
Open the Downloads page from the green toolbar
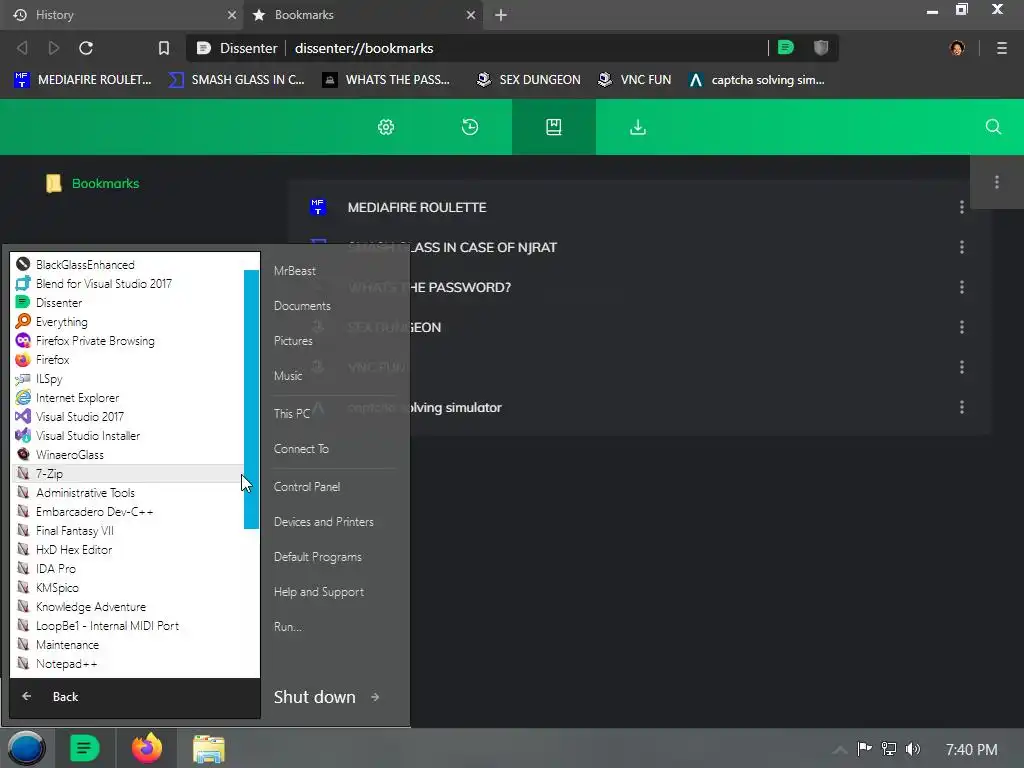point(638,127)
